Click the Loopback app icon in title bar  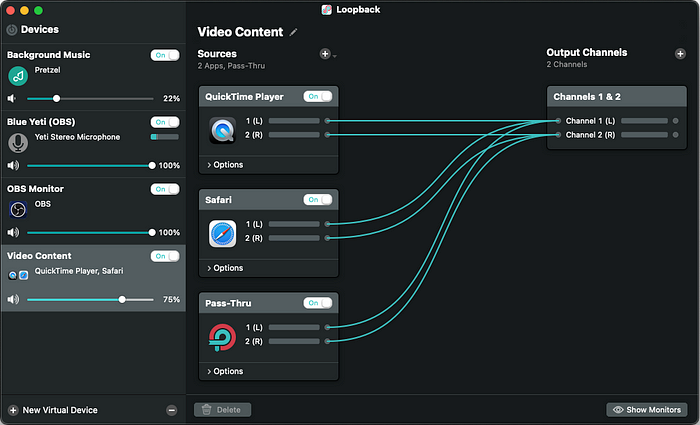pos(327,10)
